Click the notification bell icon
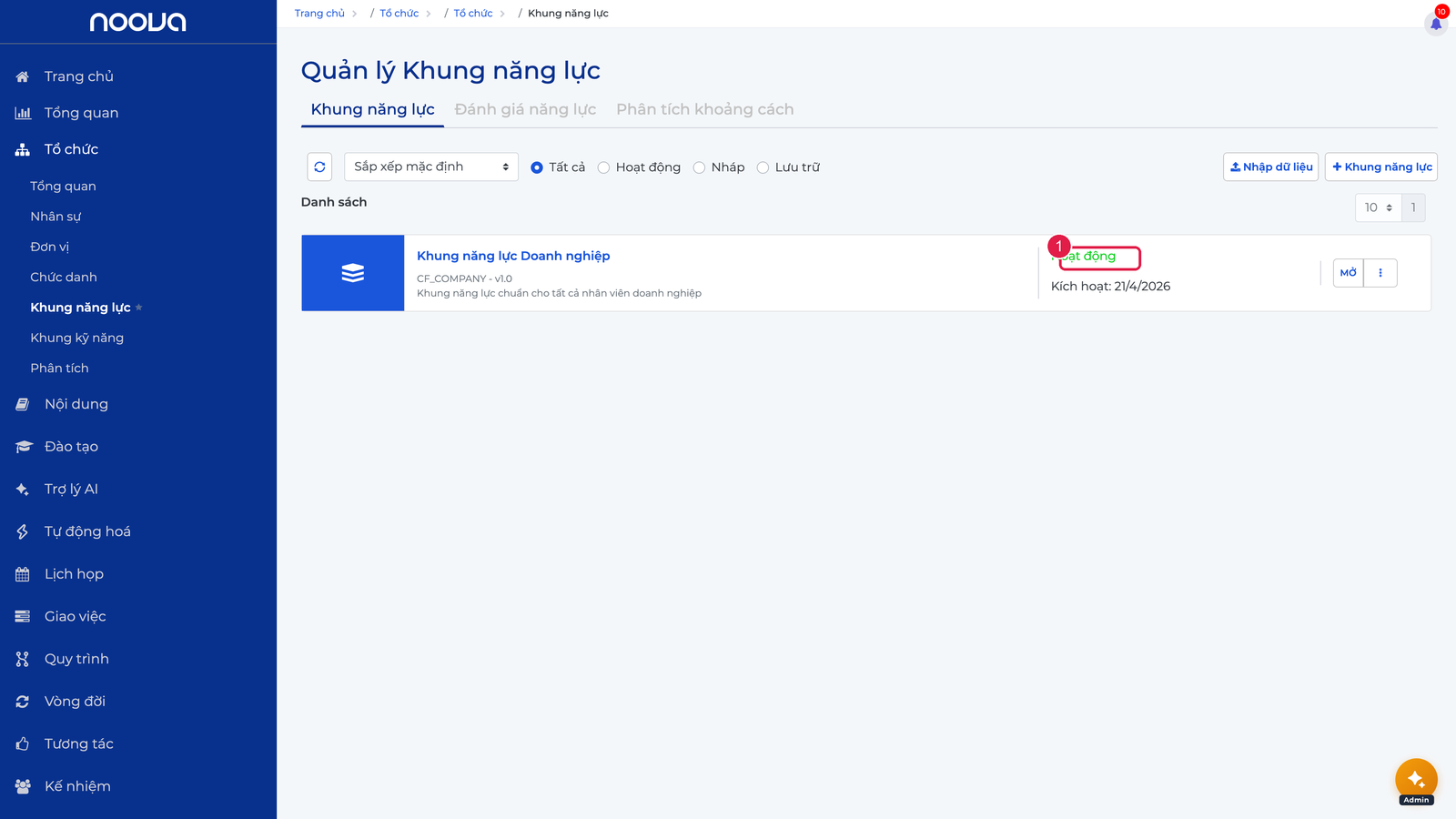Viewport: 1456px width, 819px height. pos(1436,24)
